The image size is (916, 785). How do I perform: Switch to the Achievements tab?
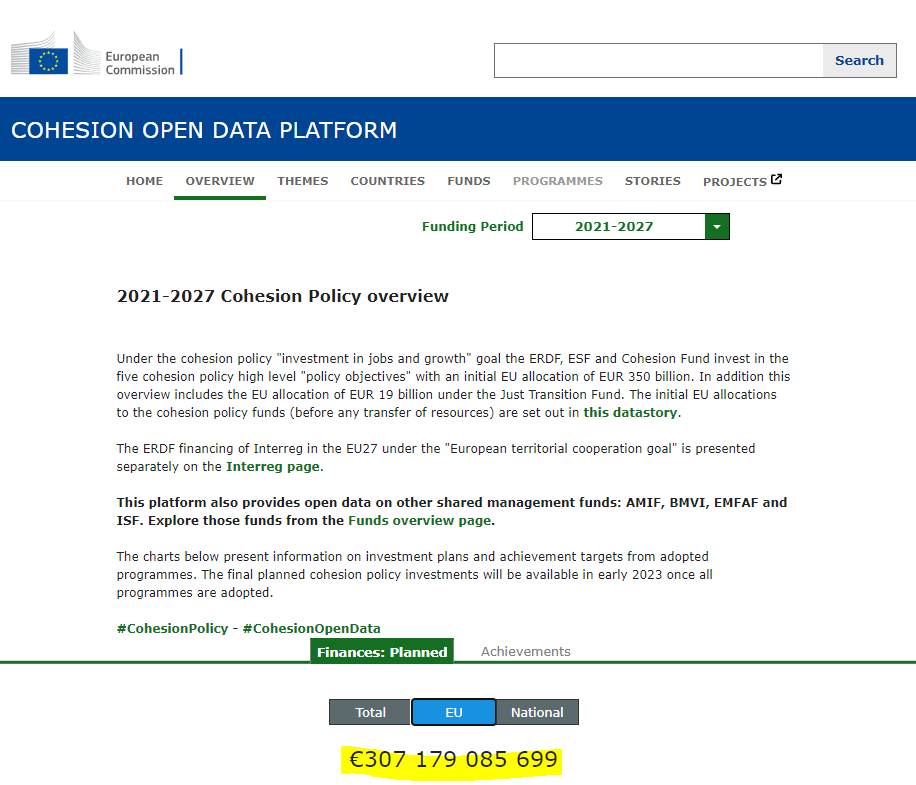pos(526,651)
